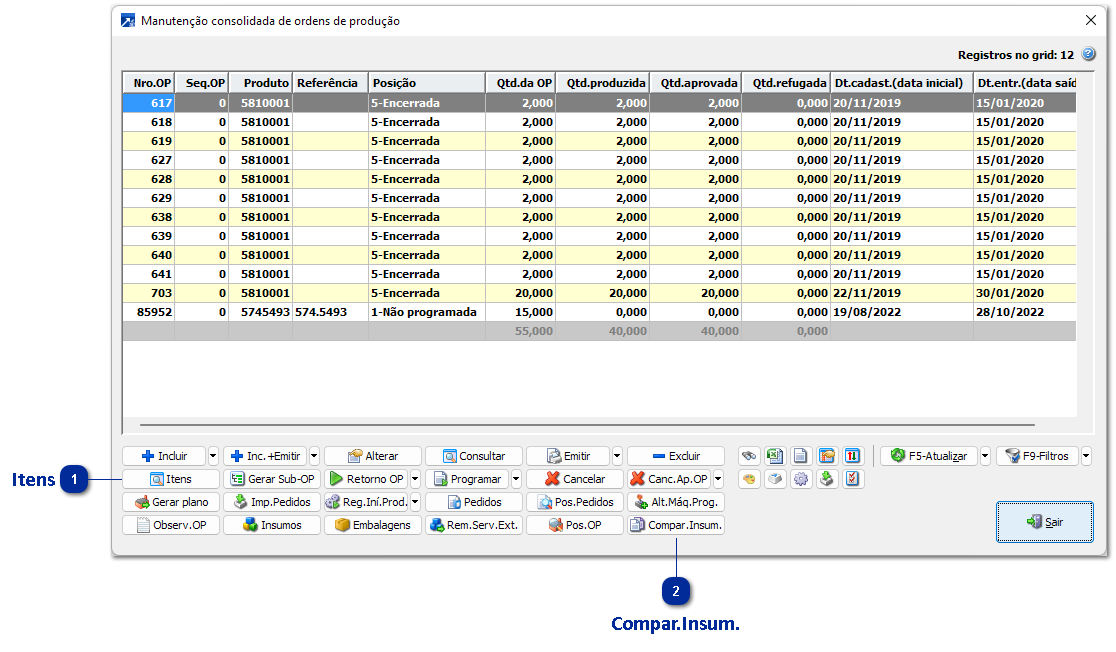Image resolution: width=1116 pixels, height=652 pixels.
Task: Click the red-green sort arrows icon
Action: [852, 455]
